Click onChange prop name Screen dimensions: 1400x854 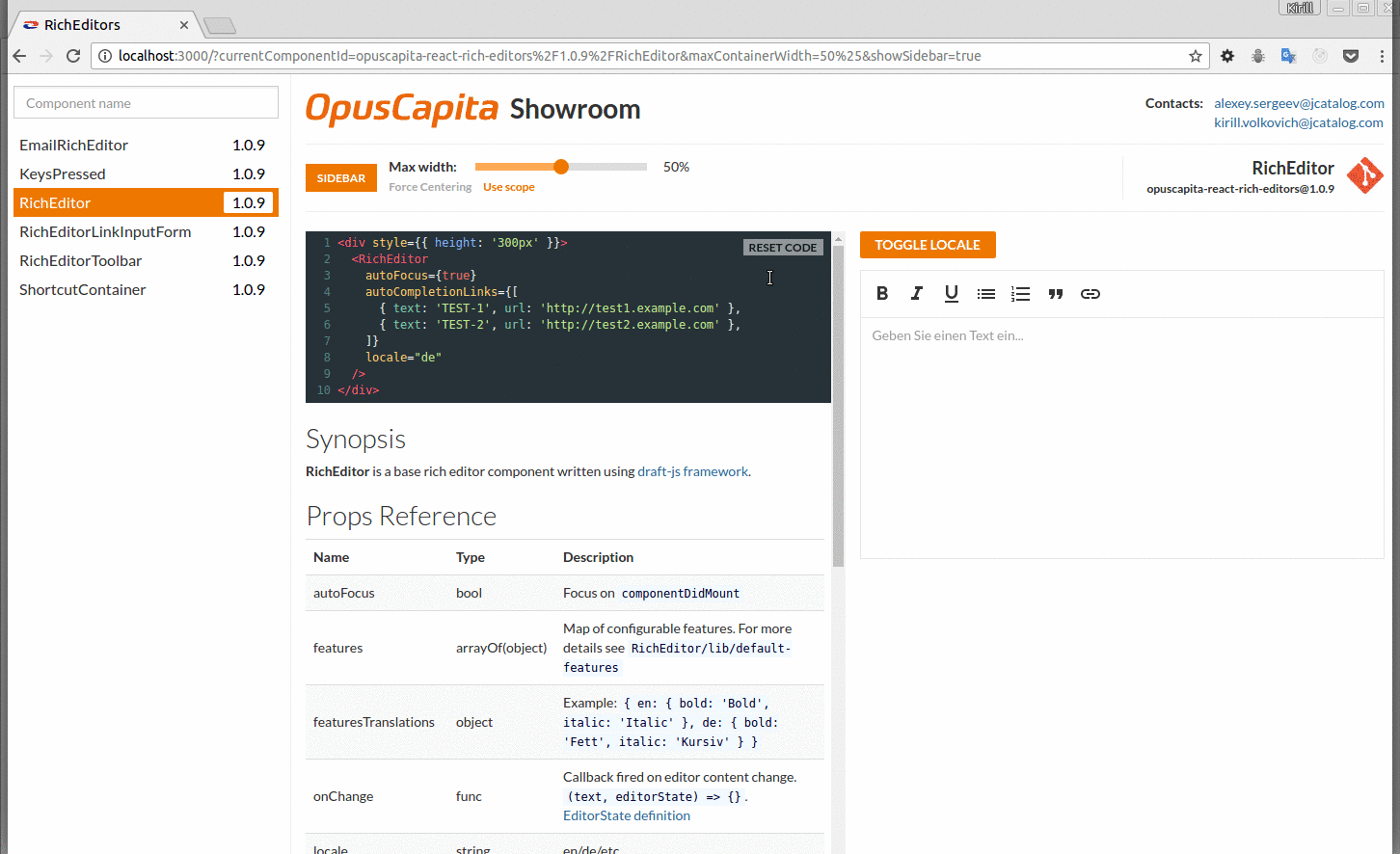[x=343, y=796]
